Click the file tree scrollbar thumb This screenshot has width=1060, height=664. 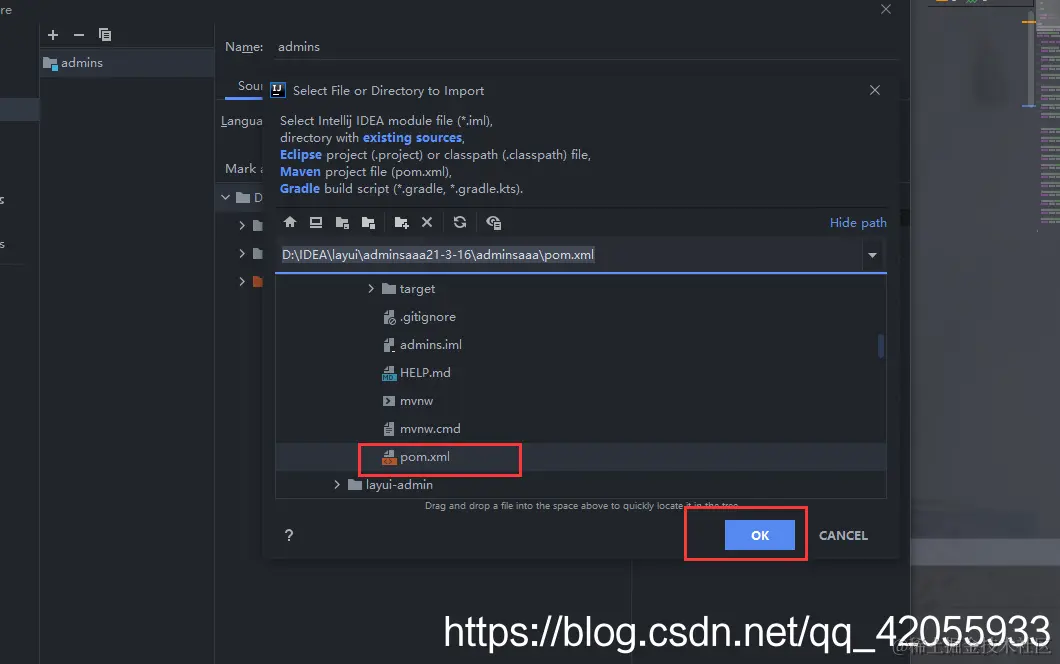click(x=881, y=346)
